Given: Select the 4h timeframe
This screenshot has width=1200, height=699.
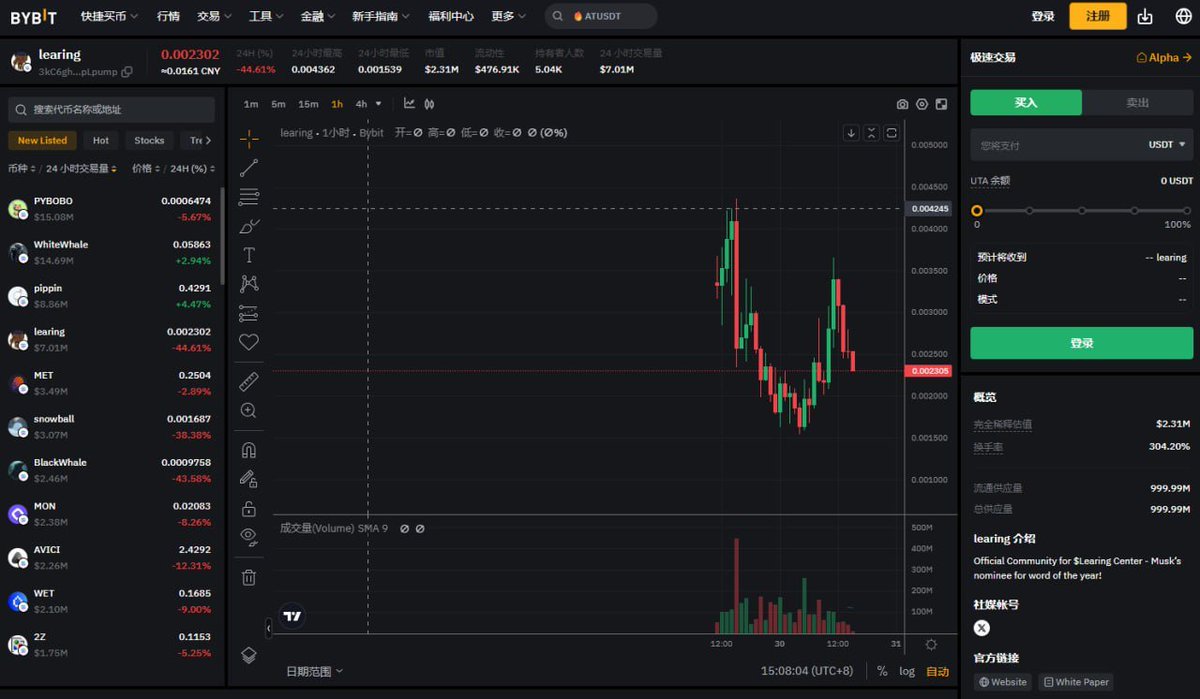Looking at the screenshot, I should [x=361, y=104].
